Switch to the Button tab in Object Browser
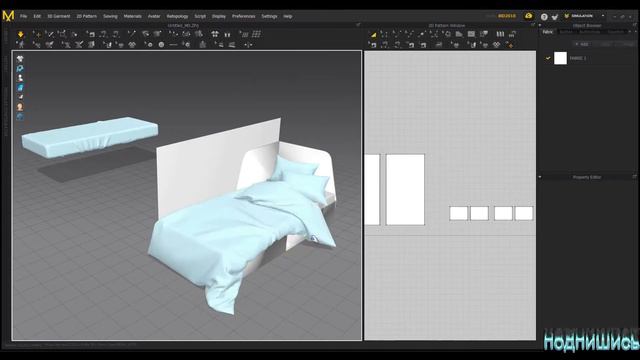This screenshot has height=360, width=640. click(566, 32)
